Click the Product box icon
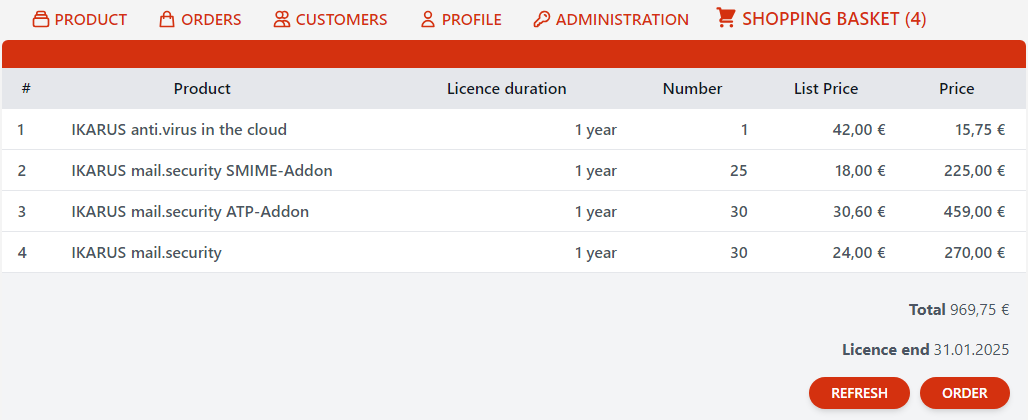Viewport: 1028px width, 420px height. (x=41, y=20)
